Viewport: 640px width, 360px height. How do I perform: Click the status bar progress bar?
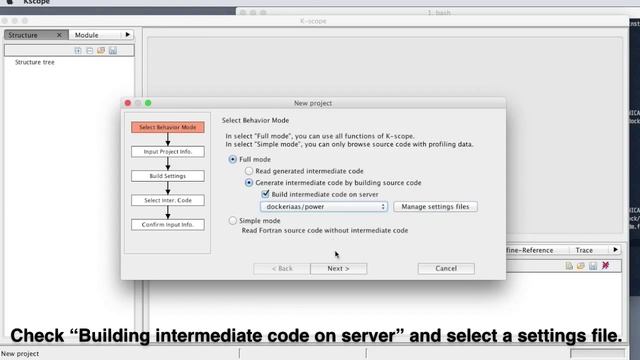click(597, 353)
